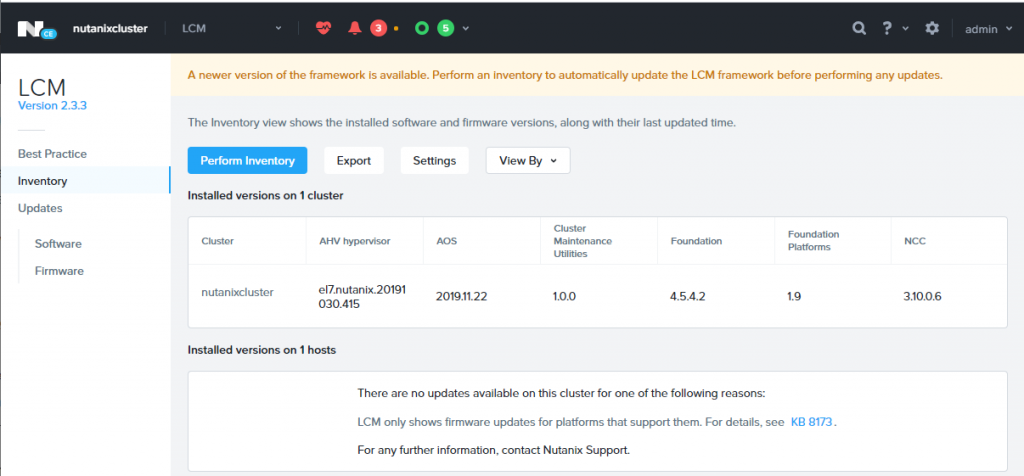Click the Settings button
This screenshot has height=476, width=1024.
point(434,161)
